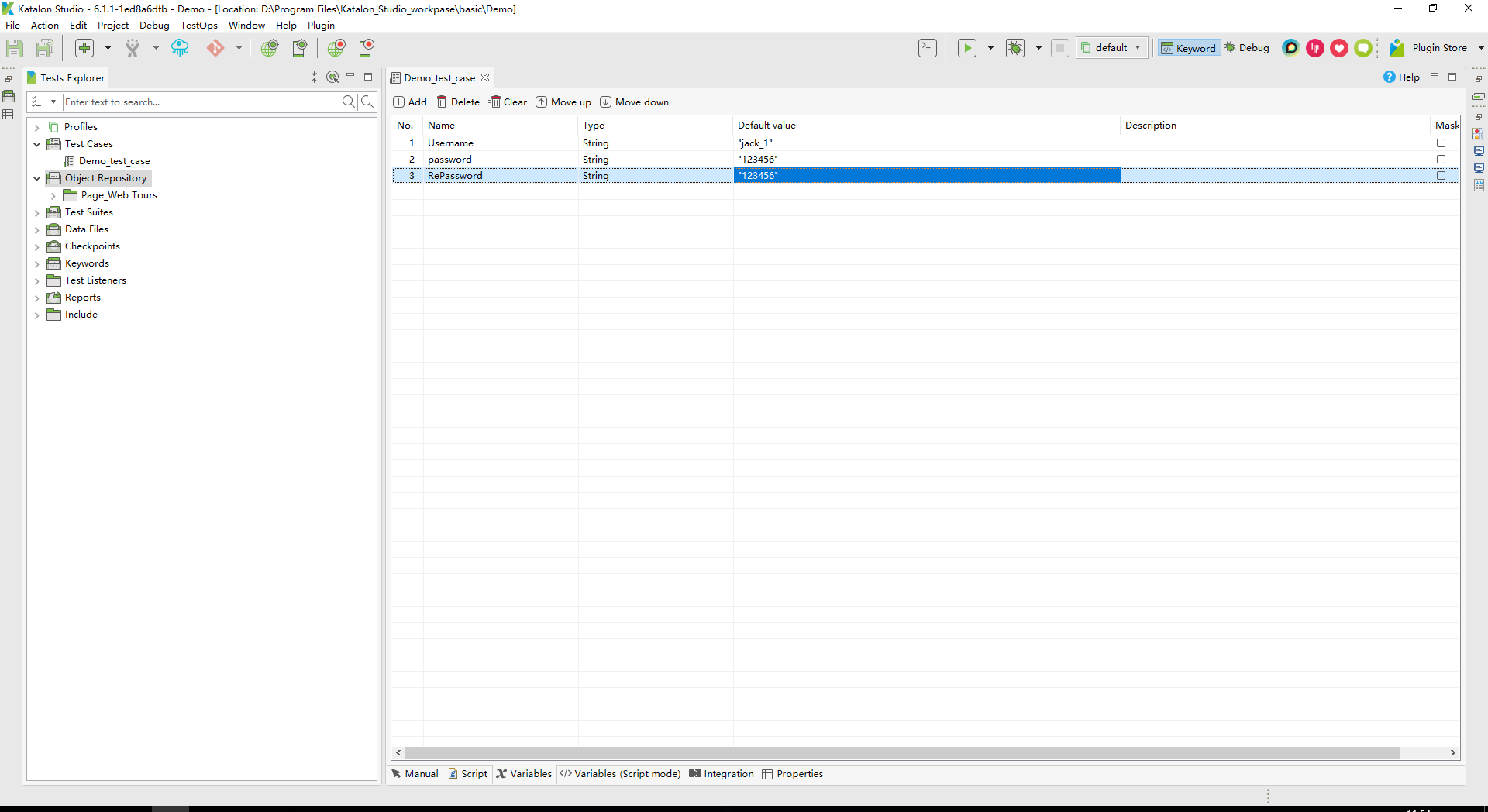
Task: Switch to the Manual tab
Action: 415,774
